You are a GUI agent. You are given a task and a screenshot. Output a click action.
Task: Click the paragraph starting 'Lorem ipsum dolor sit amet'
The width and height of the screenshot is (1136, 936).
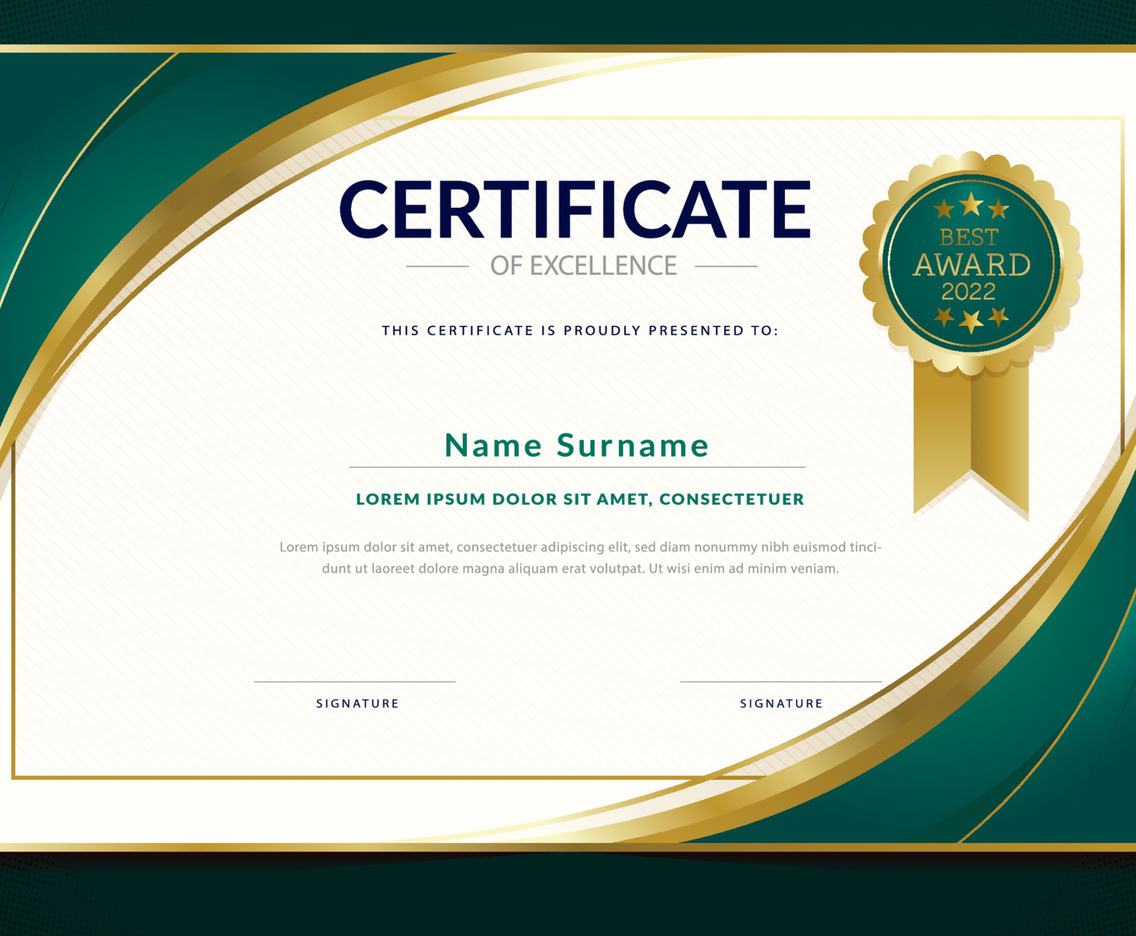coord(580,558)
